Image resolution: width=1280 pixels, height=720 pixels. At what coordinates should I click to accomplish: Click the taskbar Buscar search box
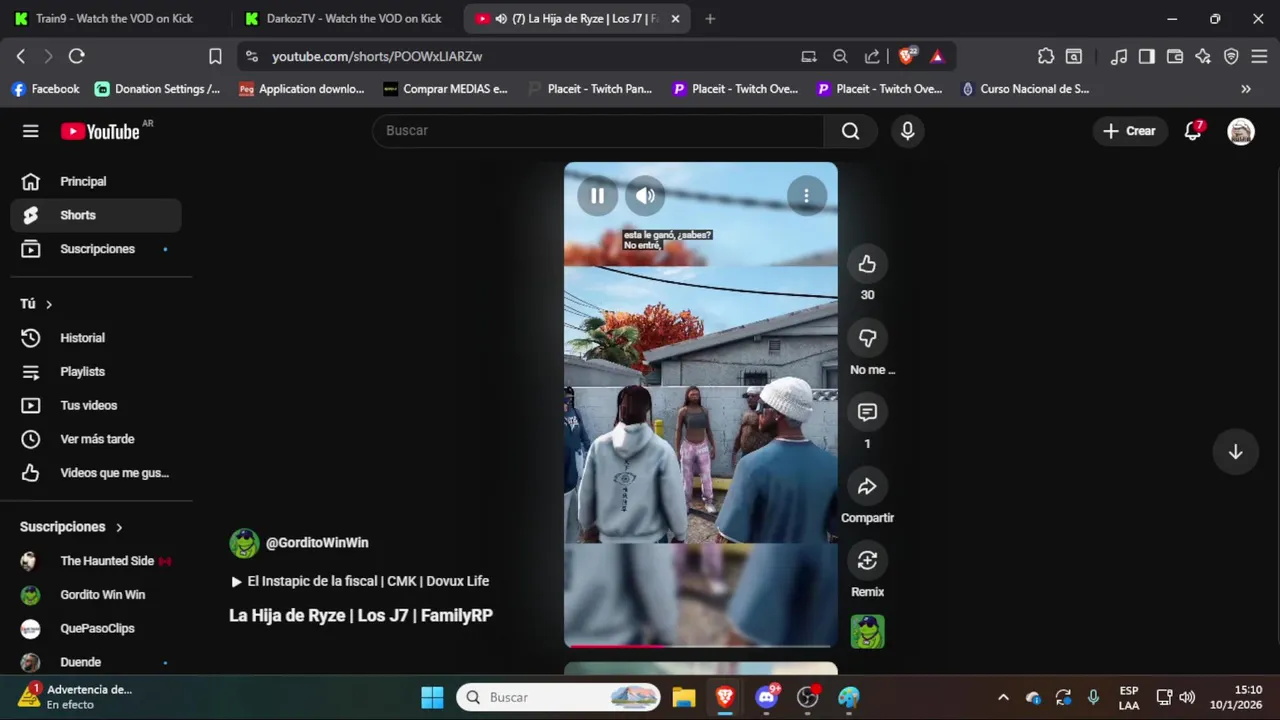tap(559, 697)
